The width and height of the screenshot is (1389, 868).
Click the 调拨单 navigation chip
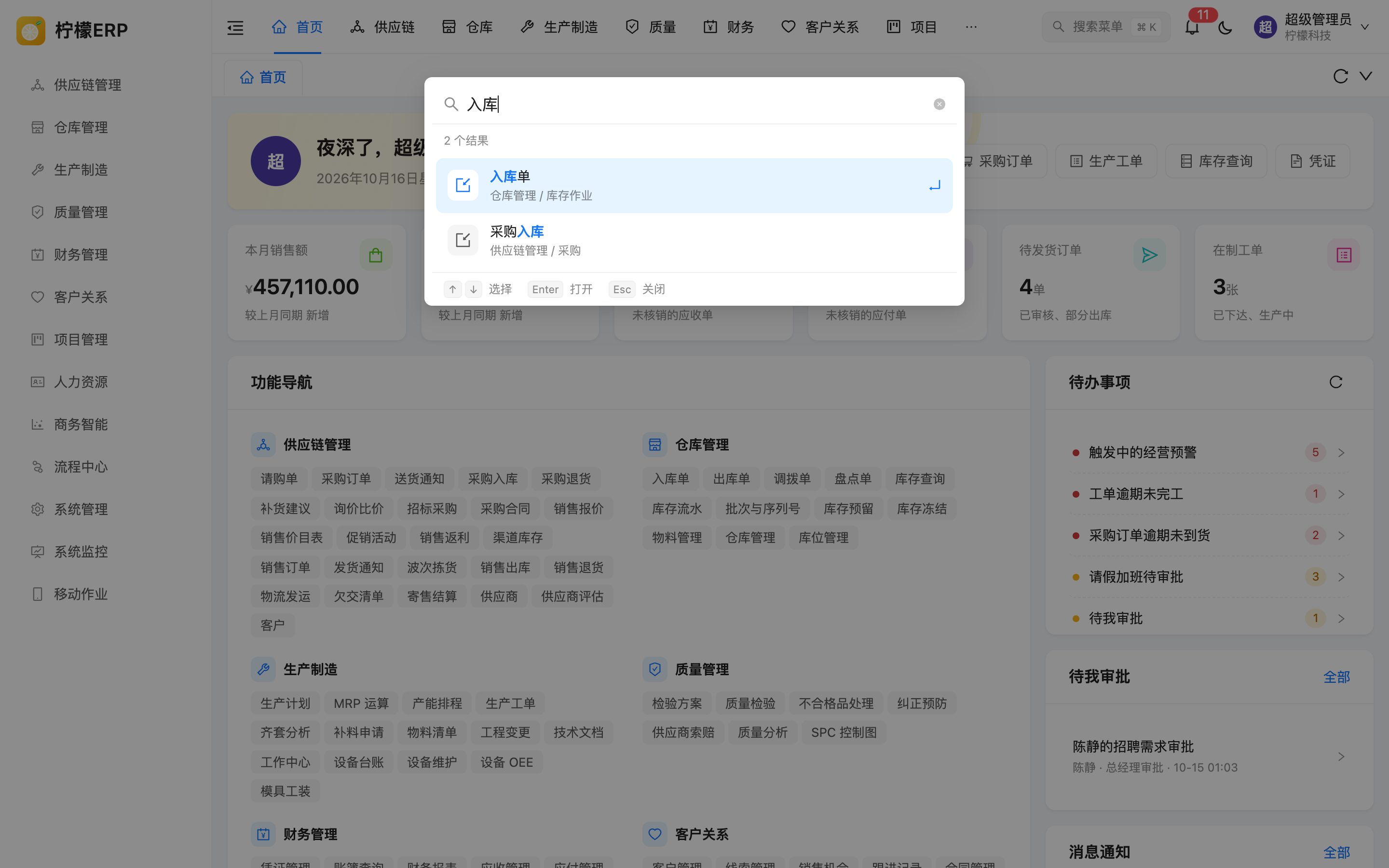pos(792,479)
